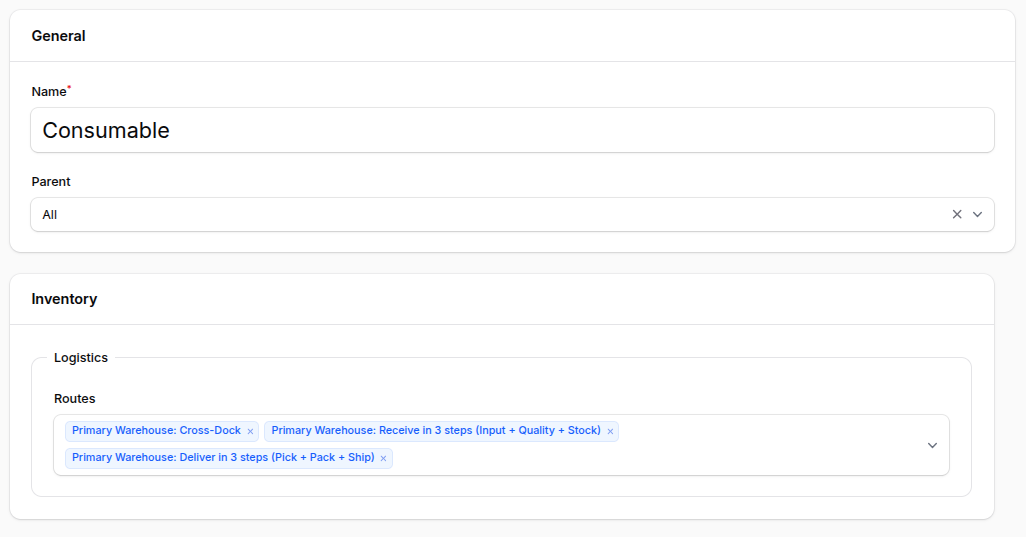Click the Name field label
The width and height of the screenshot is (1026, 537).
(48, 92)
